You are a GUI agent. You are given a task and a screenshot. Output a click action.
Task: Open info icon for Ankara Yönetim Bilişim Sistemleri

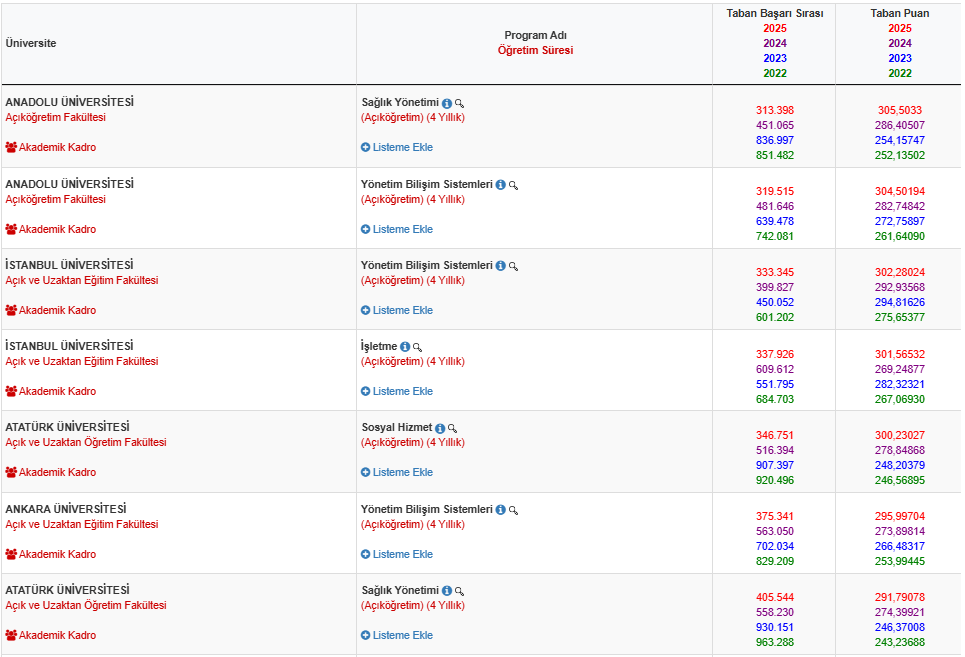coord(500,510)
